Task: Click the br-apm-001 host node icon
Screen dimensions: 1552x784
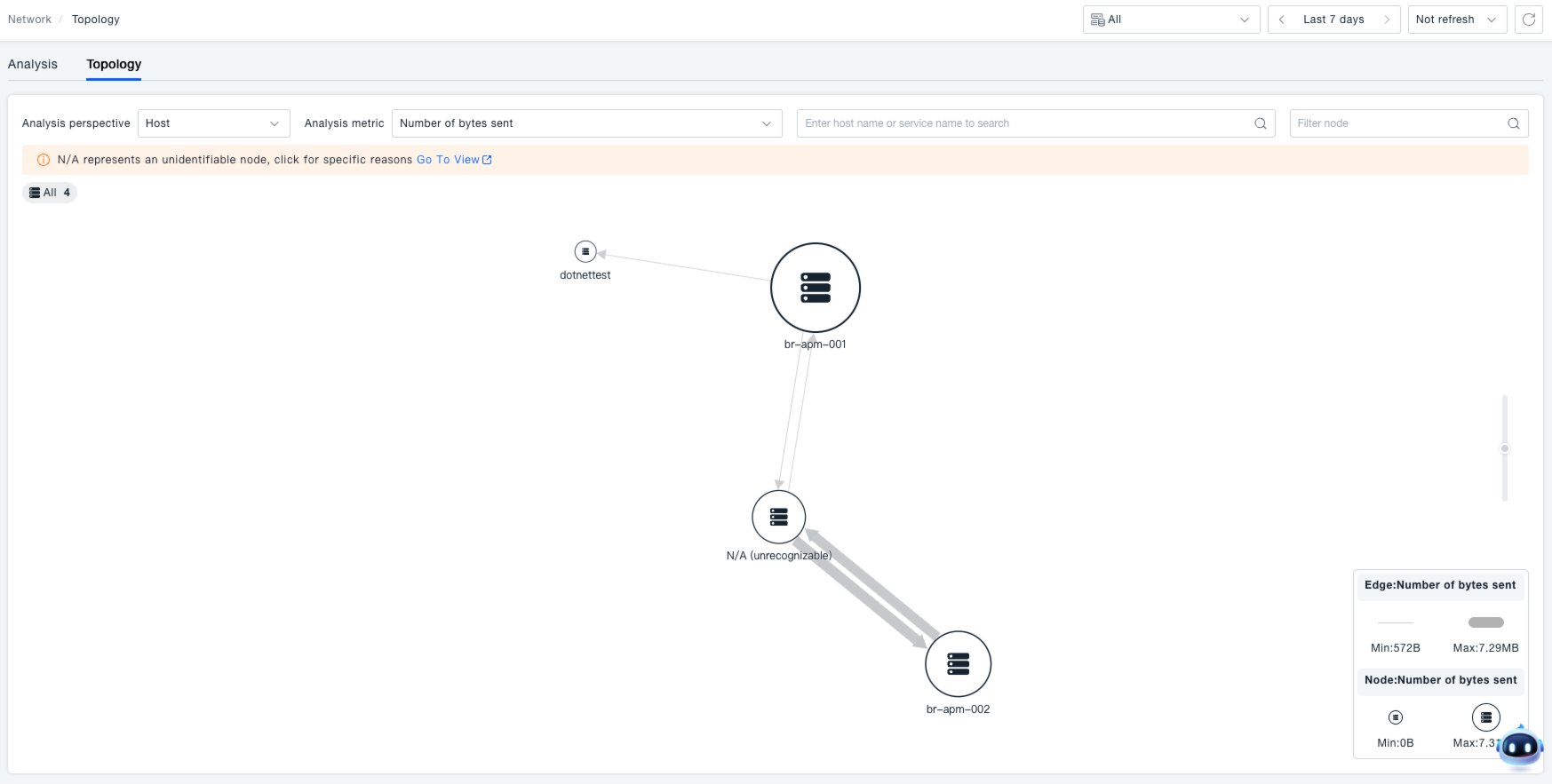Action: tap(815, 288)
